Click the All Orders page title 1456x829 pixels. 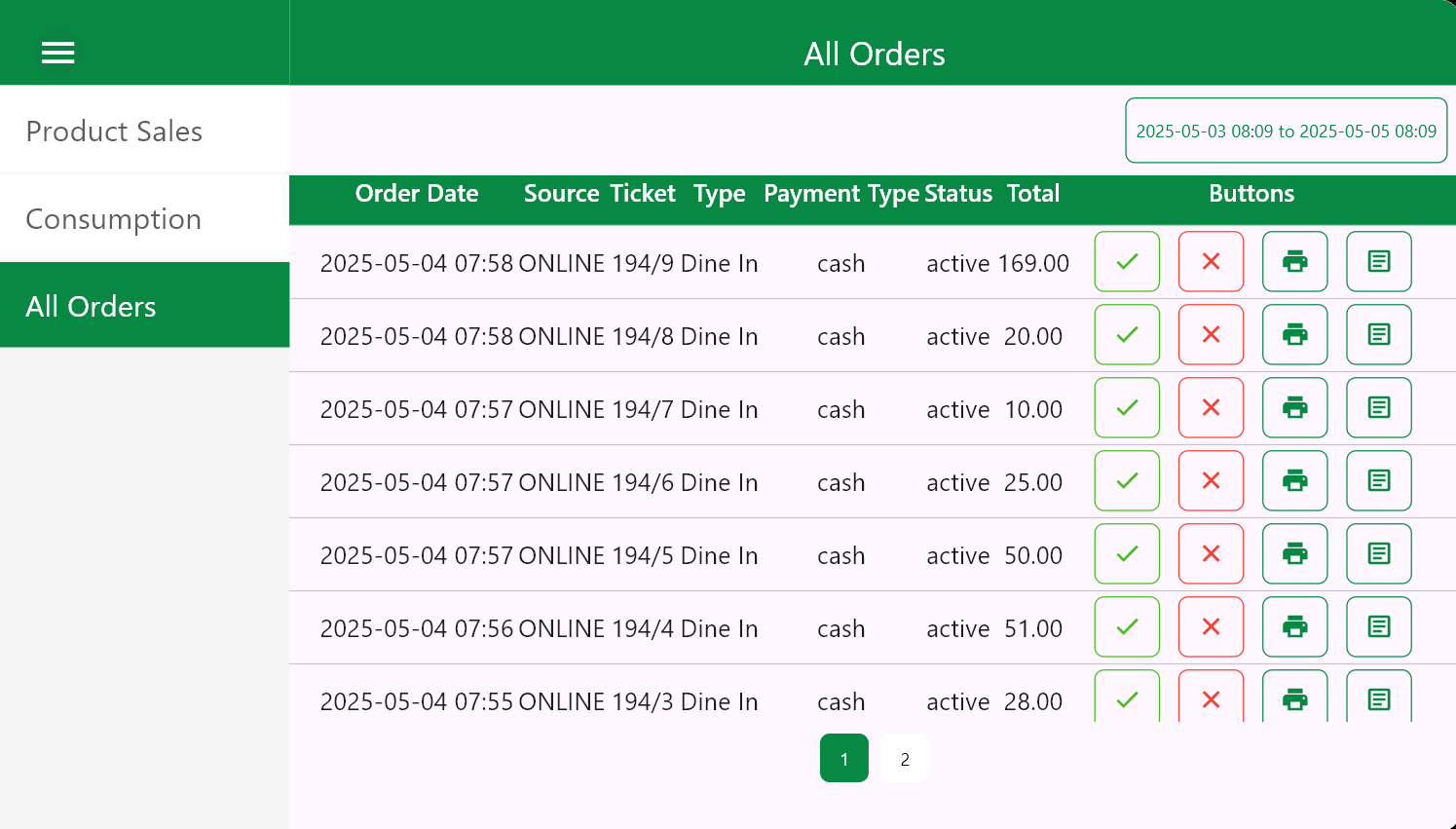pyautogui.click(x=874, y=54)
